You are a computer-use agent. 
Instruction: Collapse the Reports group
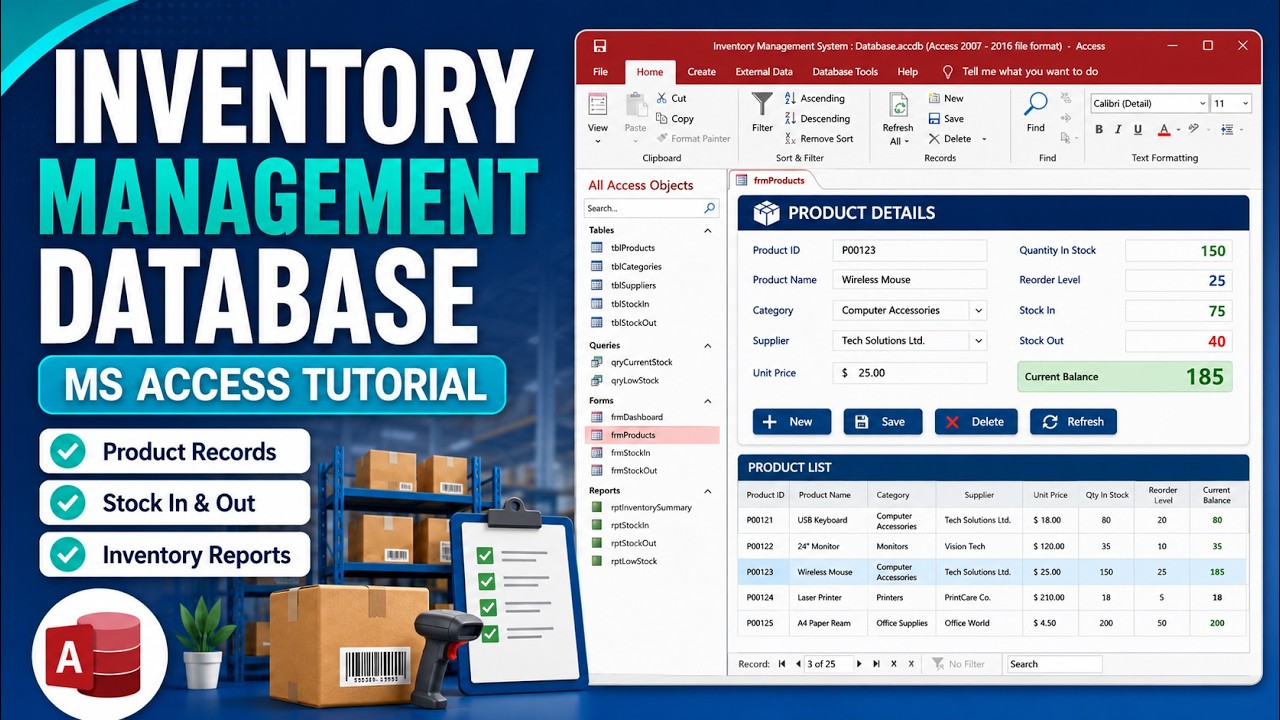click(x=708, y=491)
